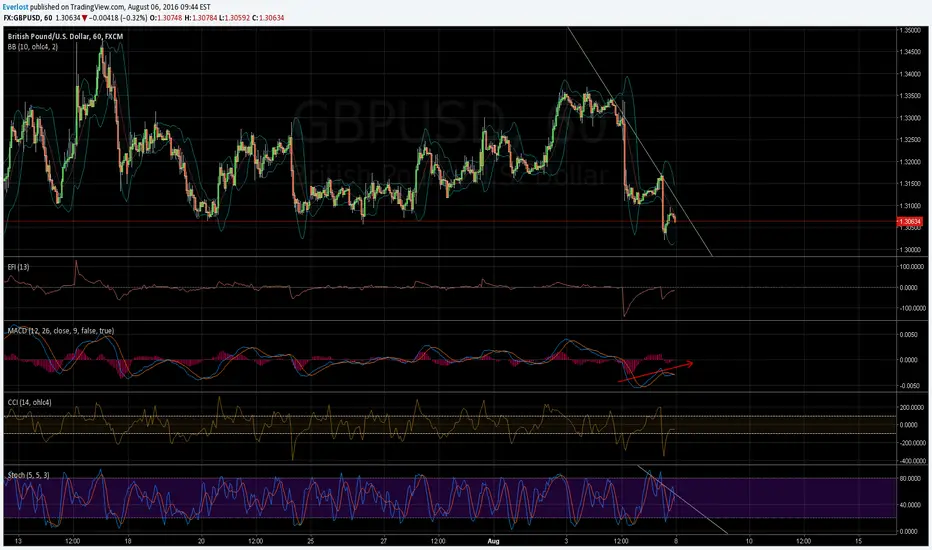Select the MACD (12, 26, close, 9) indicator label

(61, 331)
